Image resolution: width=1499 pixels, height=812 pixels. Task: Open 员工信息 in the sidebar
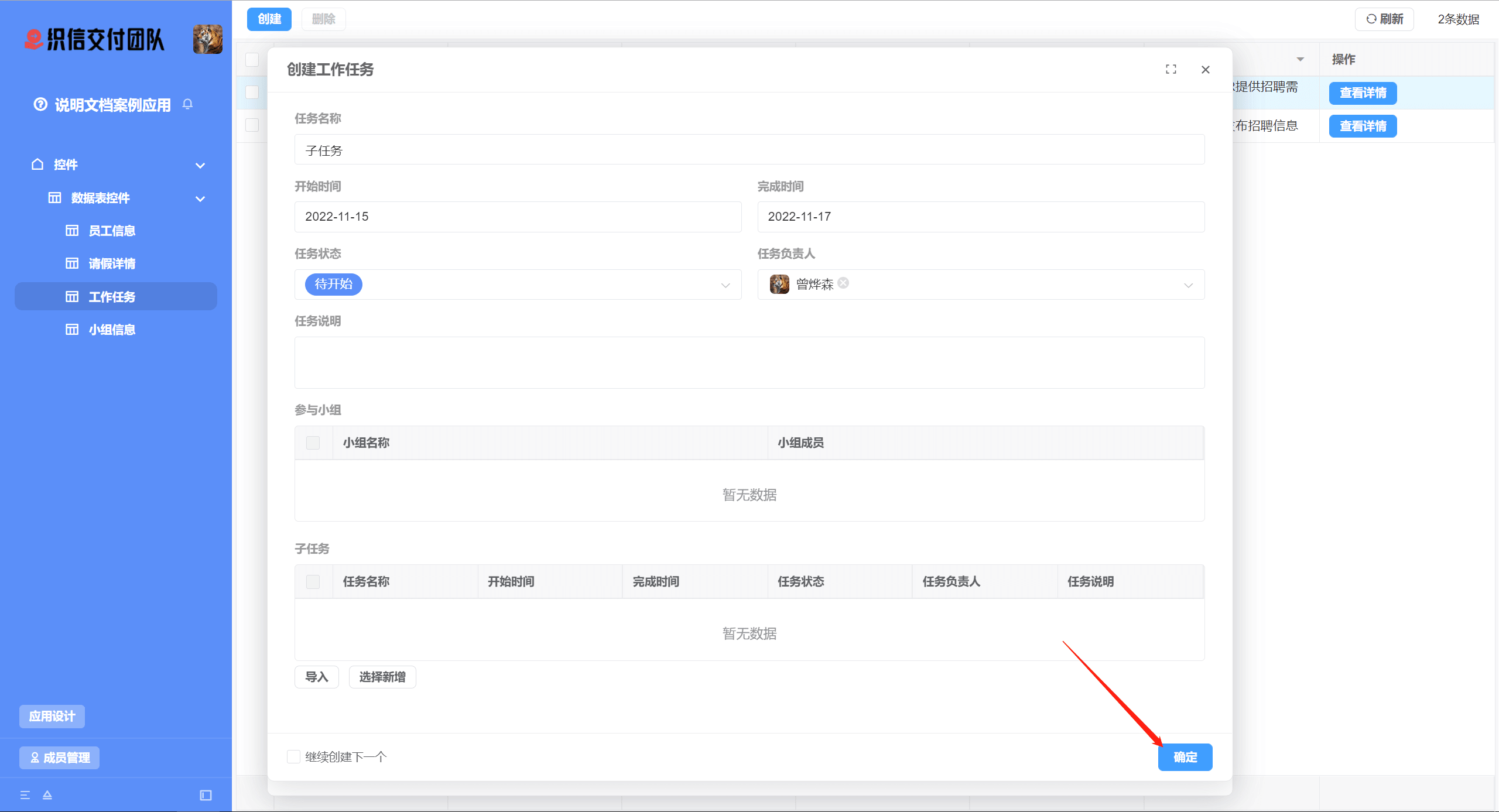[112, 231]
